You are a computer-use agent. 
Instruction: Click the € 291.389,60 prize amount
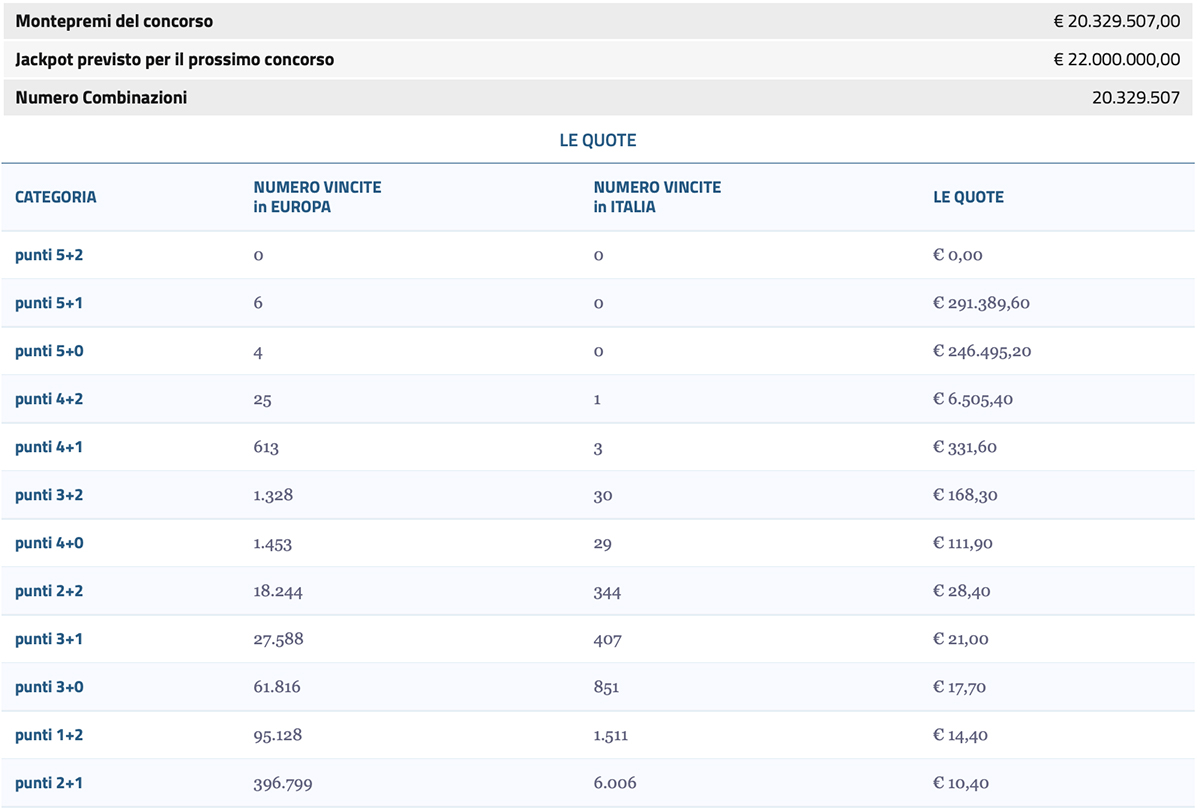pos(981,303)
